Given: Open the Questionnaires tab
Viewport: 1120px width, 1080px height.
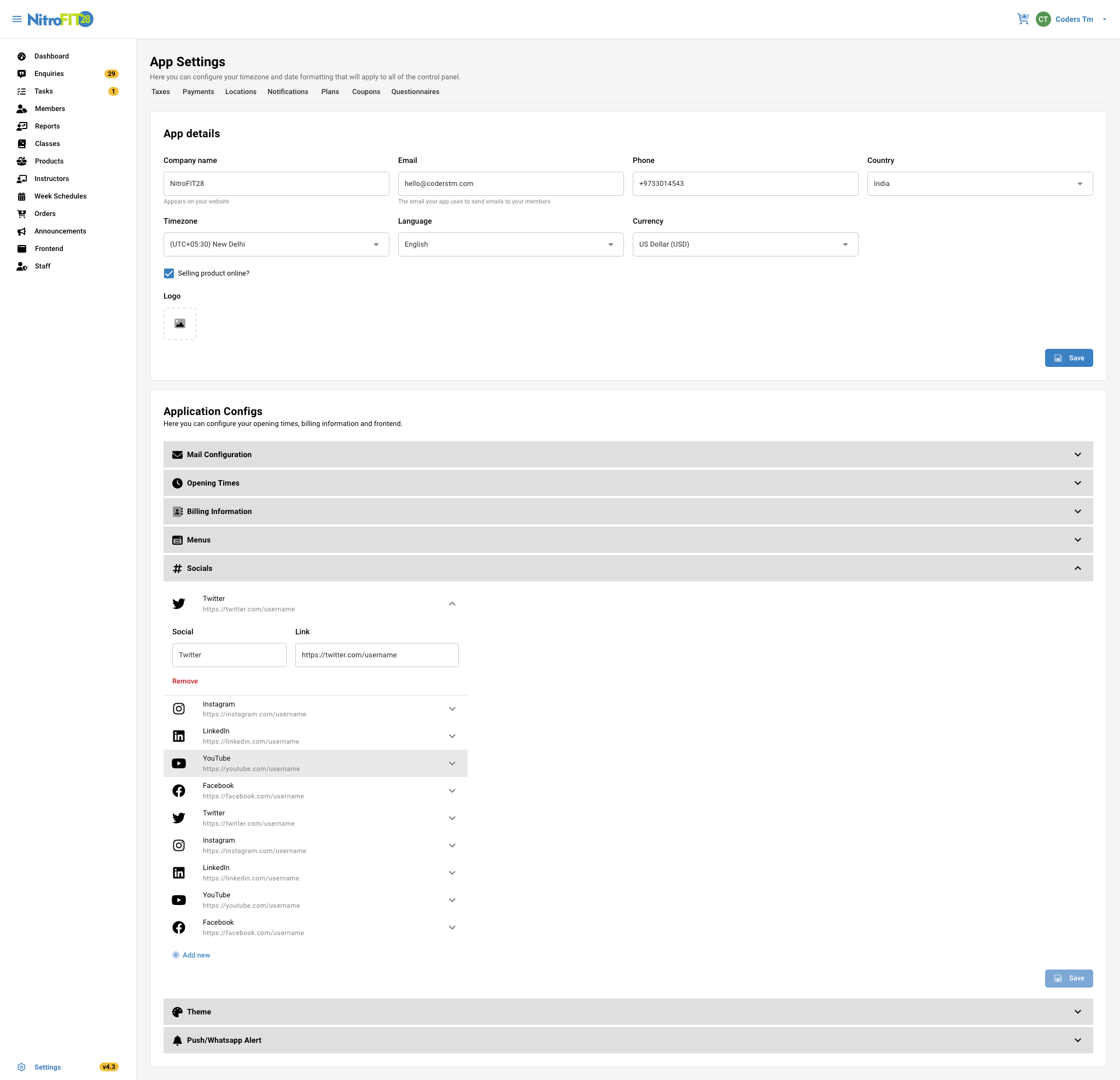Looking at the screenshot, I should [x=415, y=92].
